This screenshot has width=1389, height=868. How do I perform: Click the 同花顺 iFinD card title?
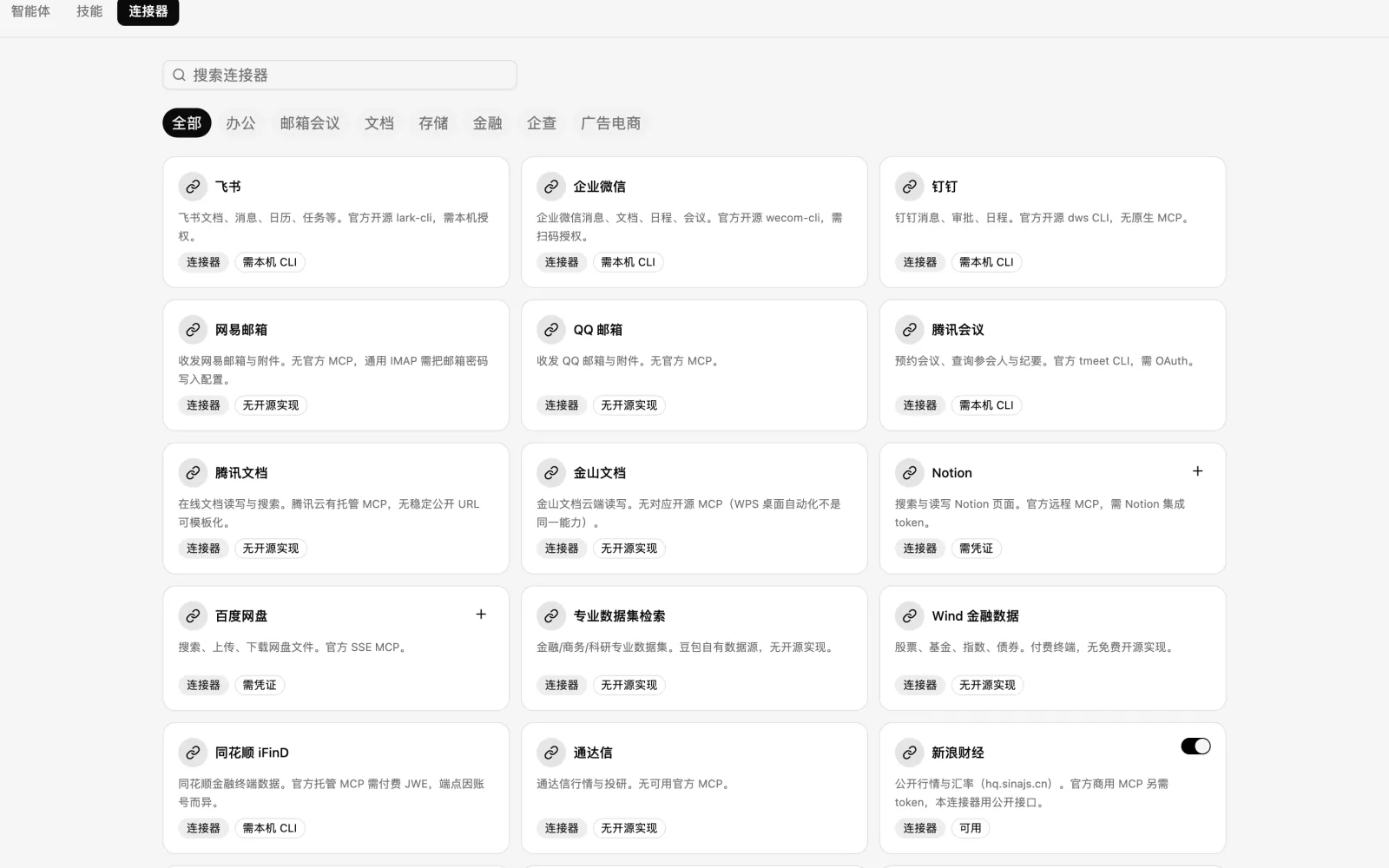pyautogui.click(x=252, y=753)
